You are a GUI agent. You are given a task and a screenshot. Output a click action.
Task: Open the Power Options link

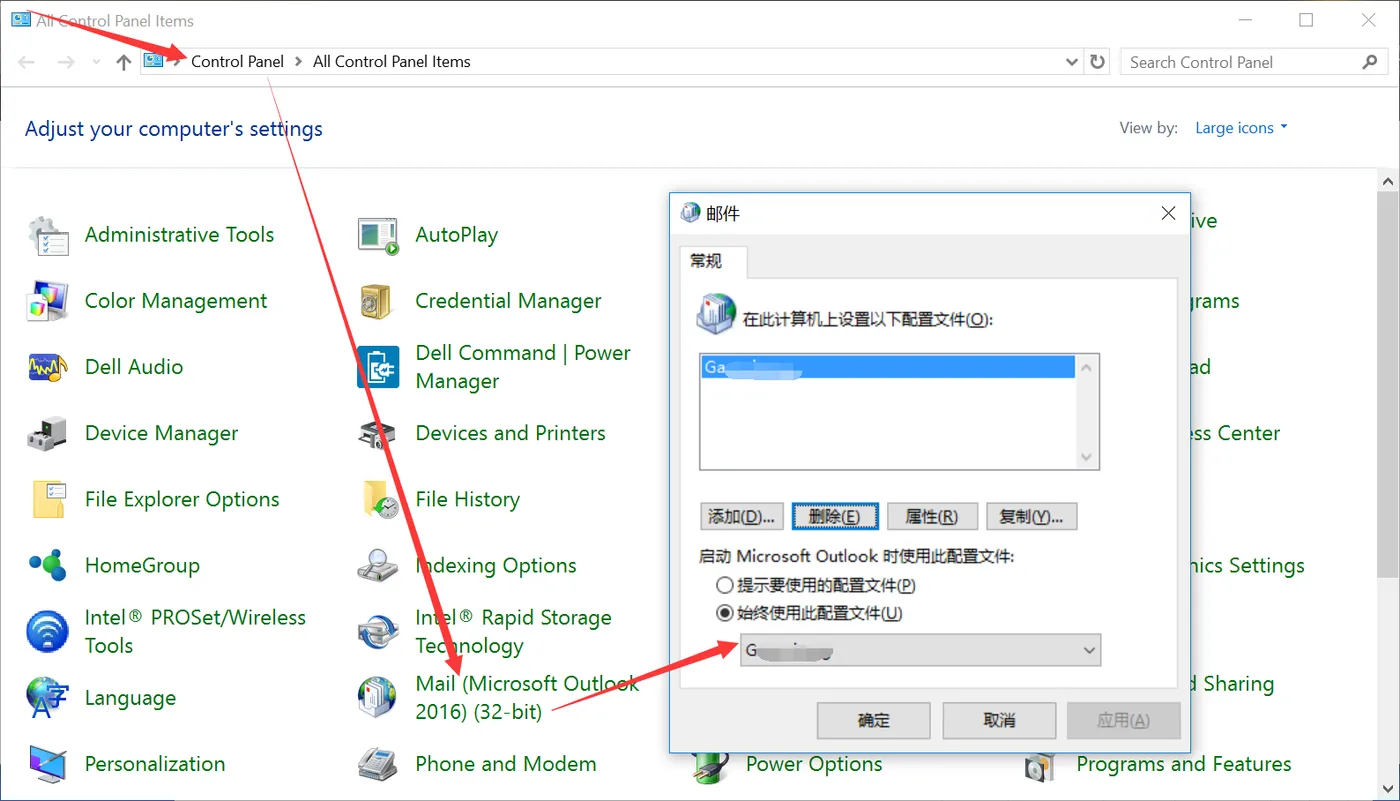(x=814, y=764)
